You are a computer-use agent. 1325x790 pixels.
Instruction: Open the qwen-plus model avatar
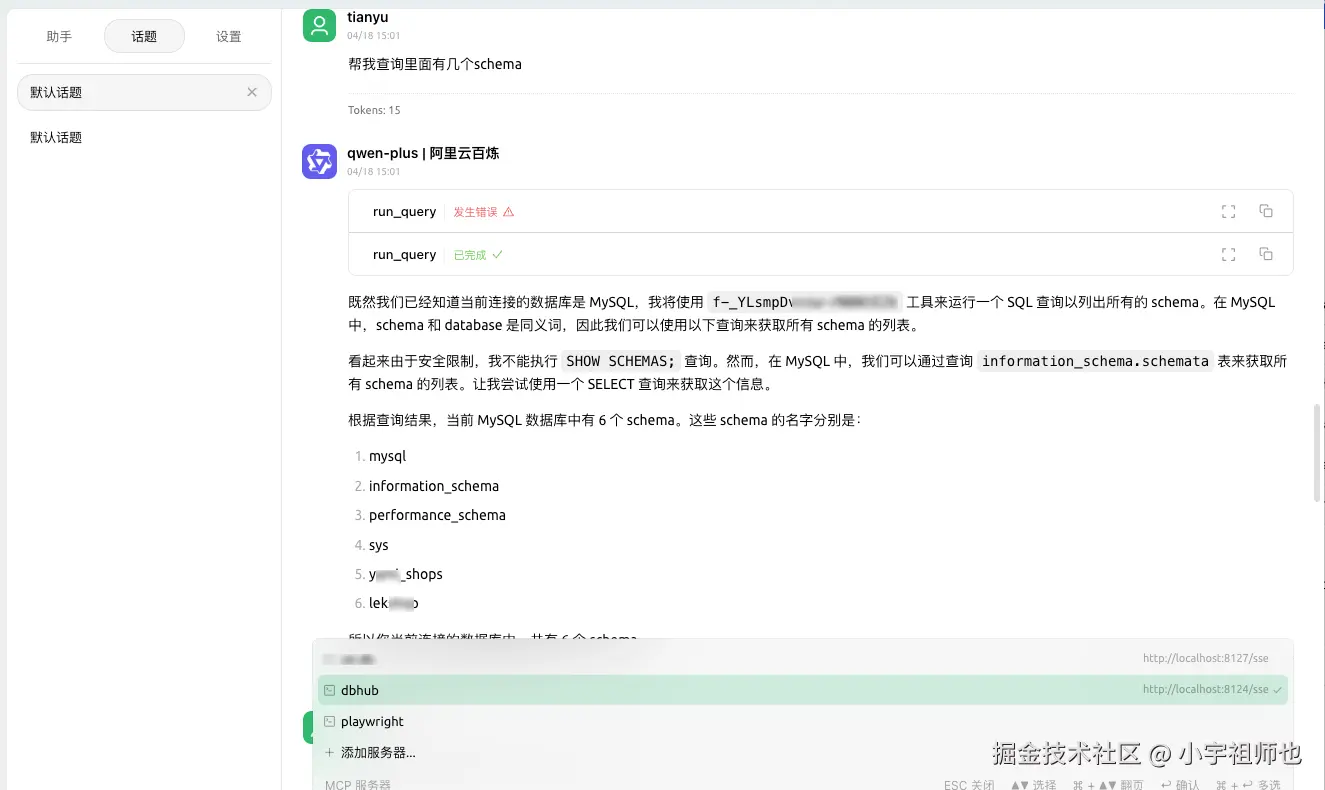tap(318, 161)
